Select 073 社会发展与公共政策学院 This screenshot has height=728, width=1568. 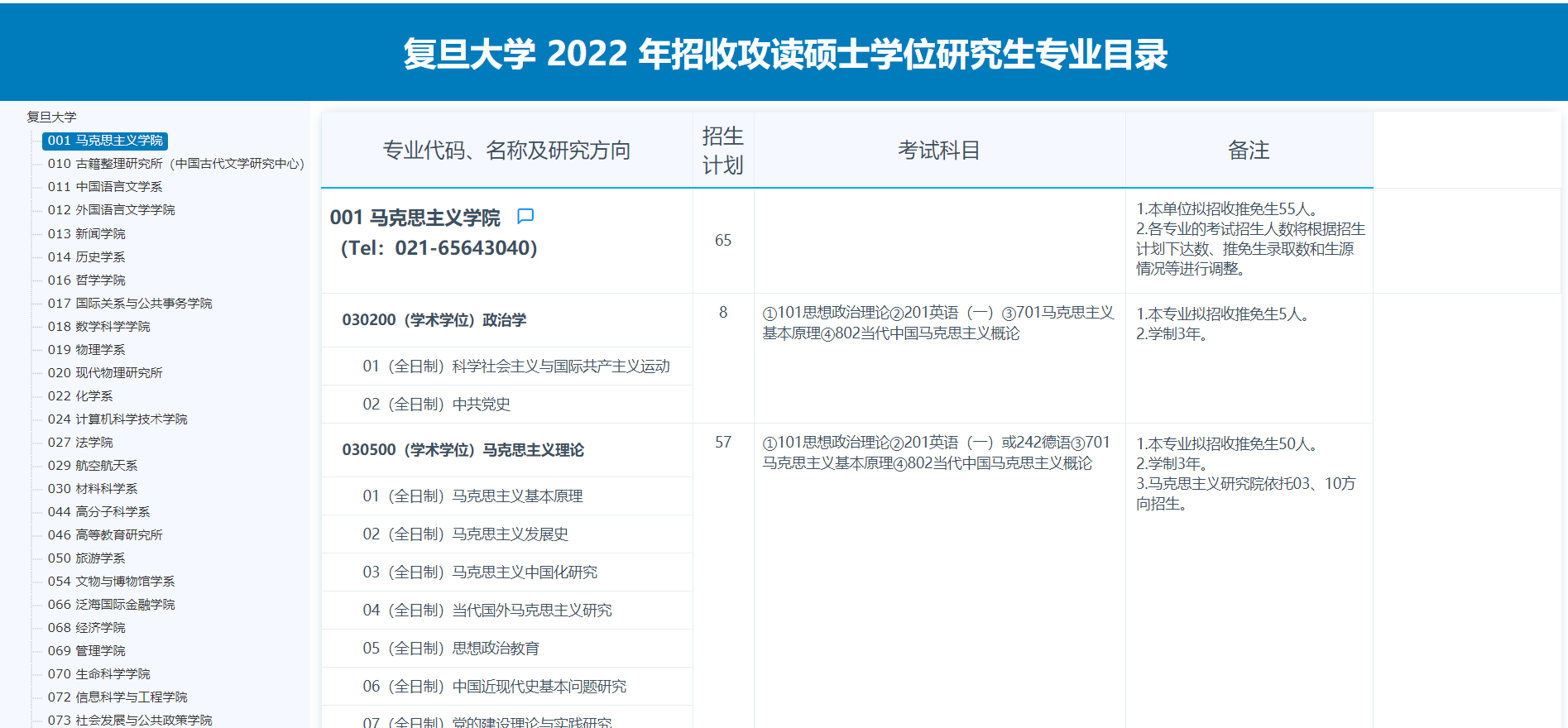point(130,721)
